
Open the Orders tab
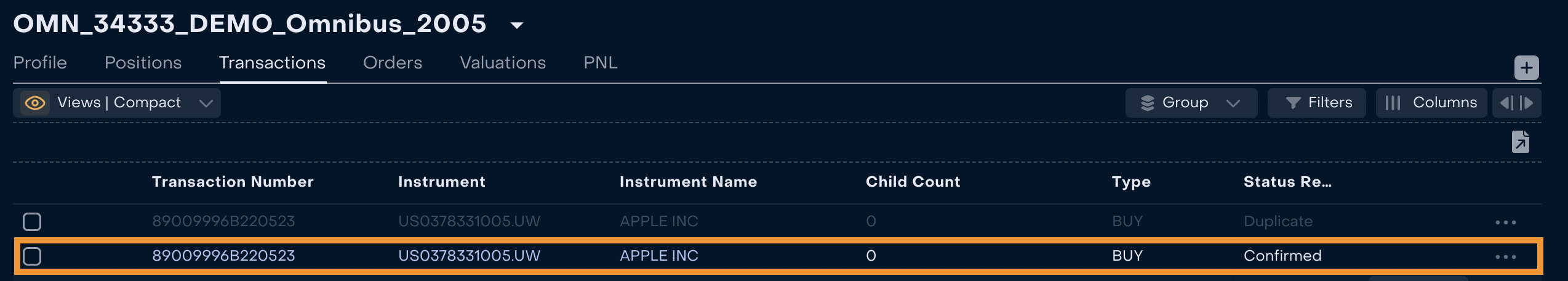[x=393, y=63]
